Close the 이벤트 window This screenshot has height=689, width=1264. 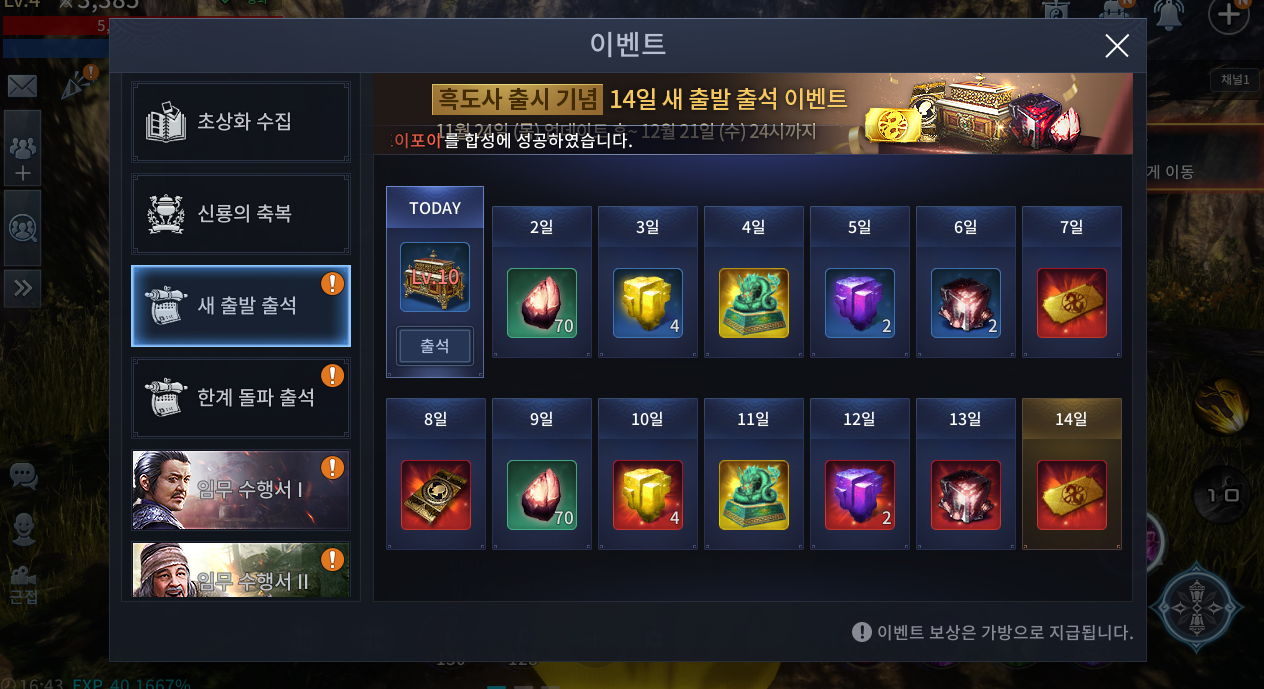click(x=1116, y=45)
